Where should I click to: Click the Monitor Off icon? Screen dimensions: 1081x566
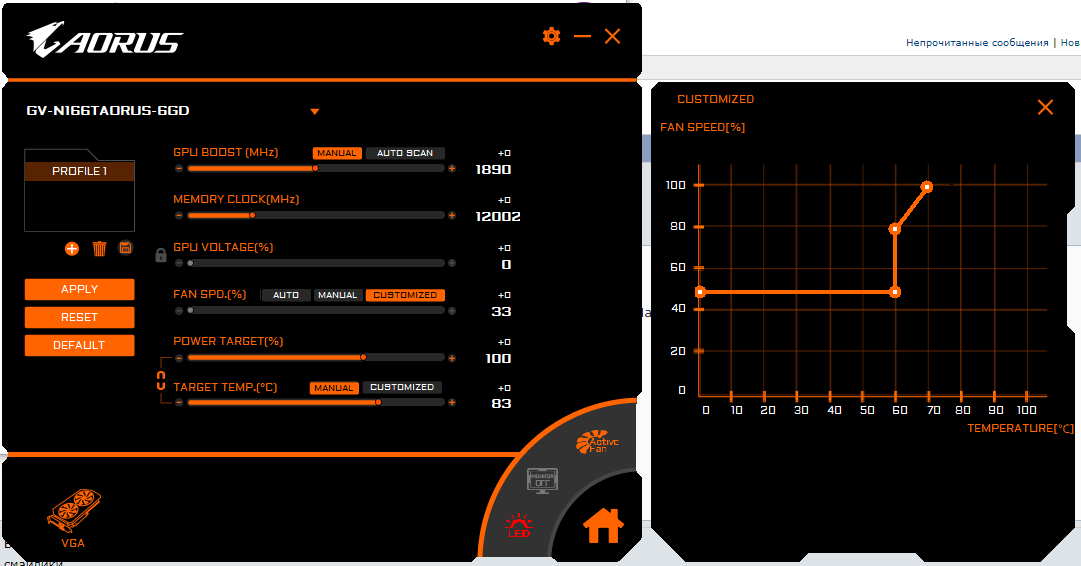(543, 481)
